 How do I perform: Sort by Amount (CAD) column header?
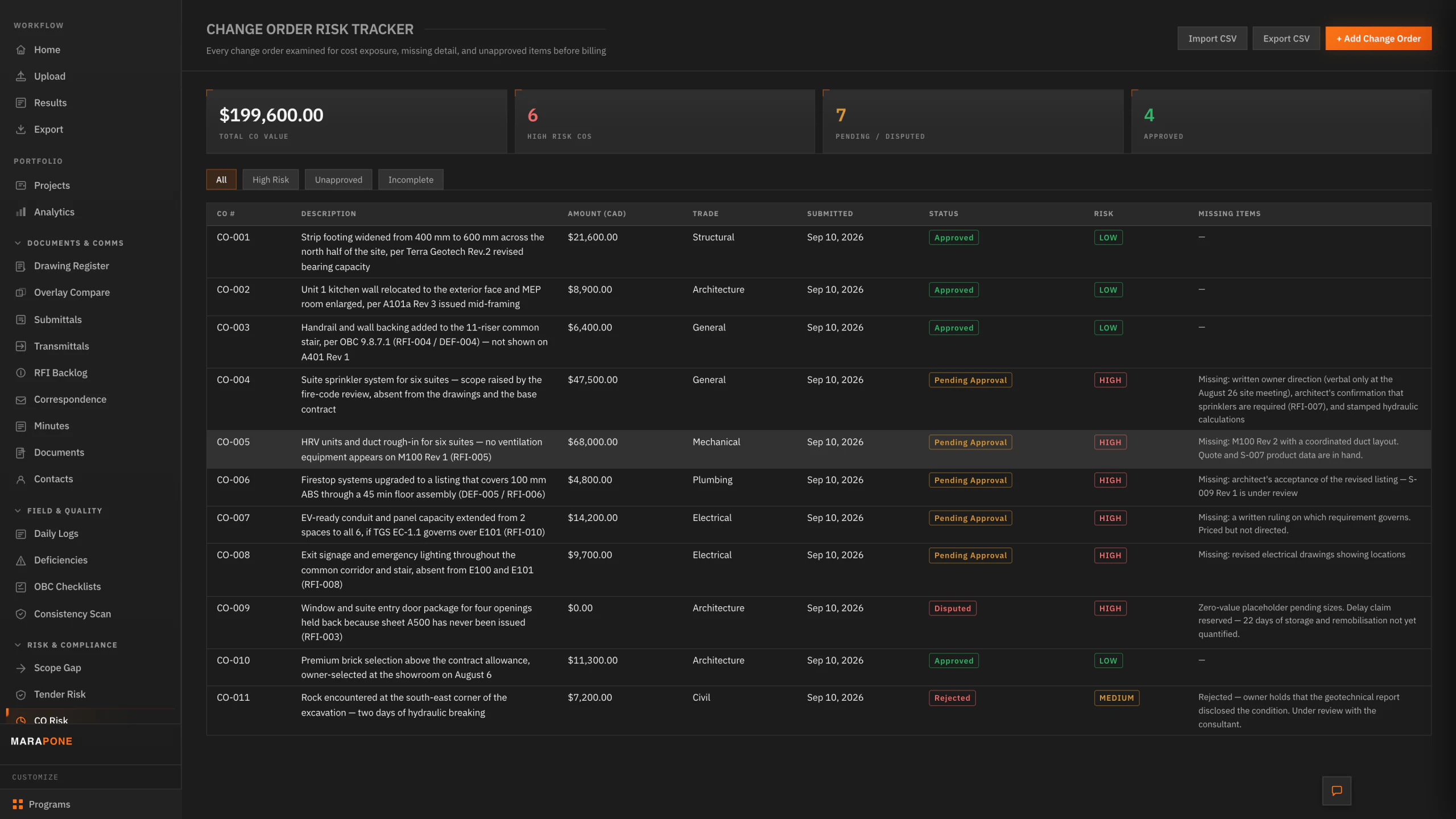click(x=597, y=214)
